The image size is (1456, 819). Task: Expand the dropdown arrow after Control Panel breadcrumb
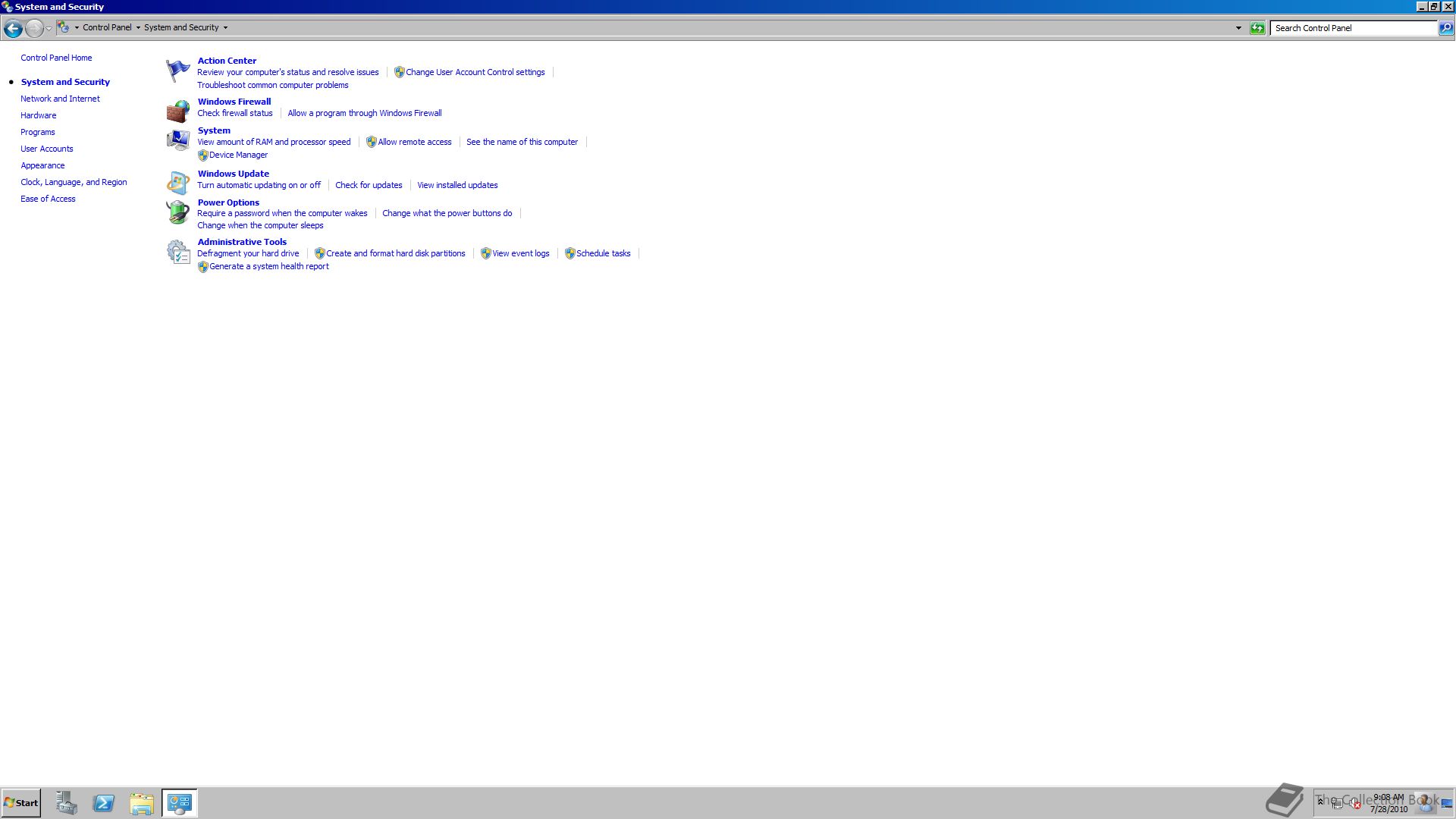[x=138, y=27]
